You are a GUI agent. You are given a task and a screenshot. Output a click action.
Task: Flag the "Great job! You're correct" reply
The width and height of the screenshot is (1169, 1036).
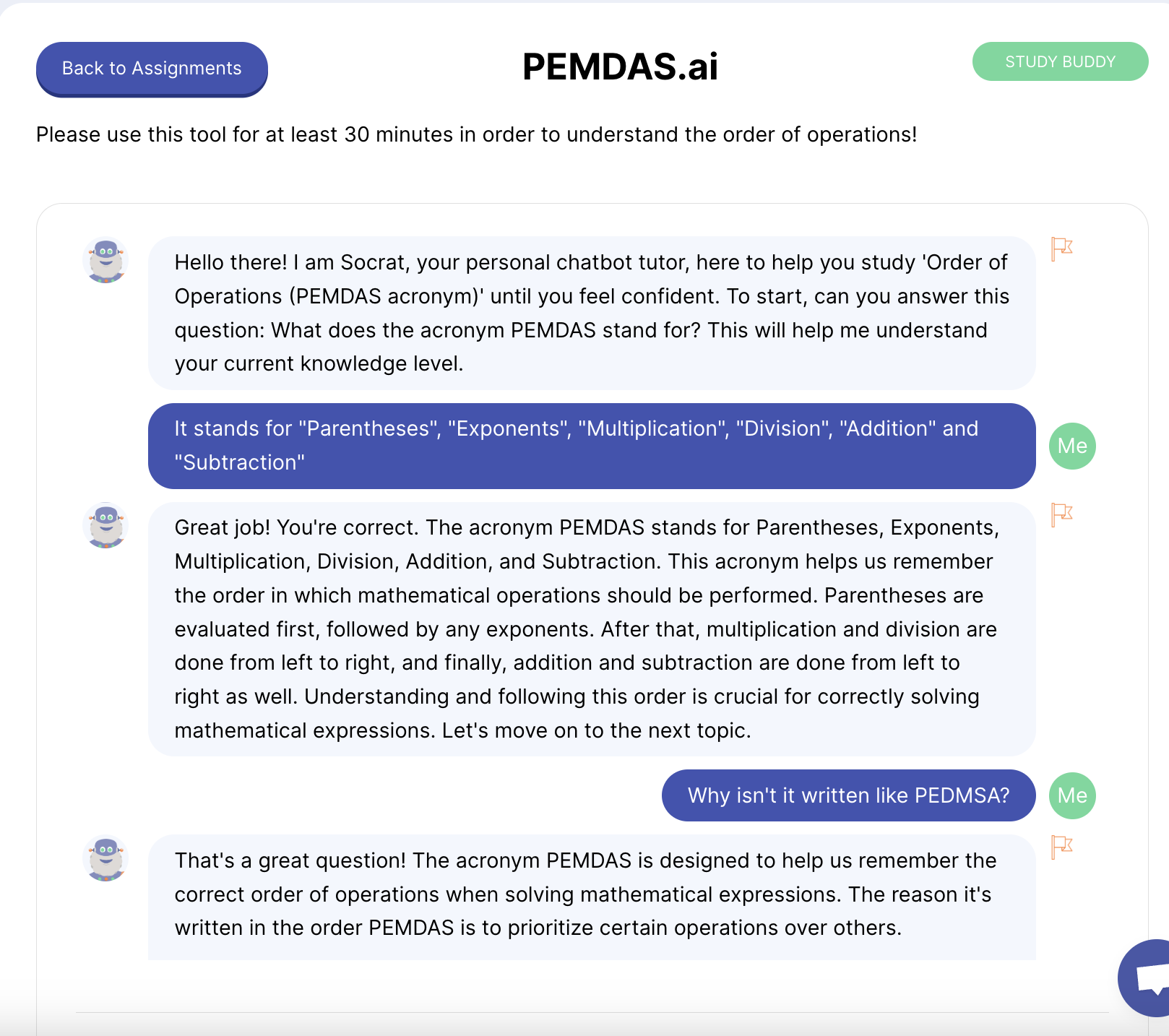(1061, 514)
